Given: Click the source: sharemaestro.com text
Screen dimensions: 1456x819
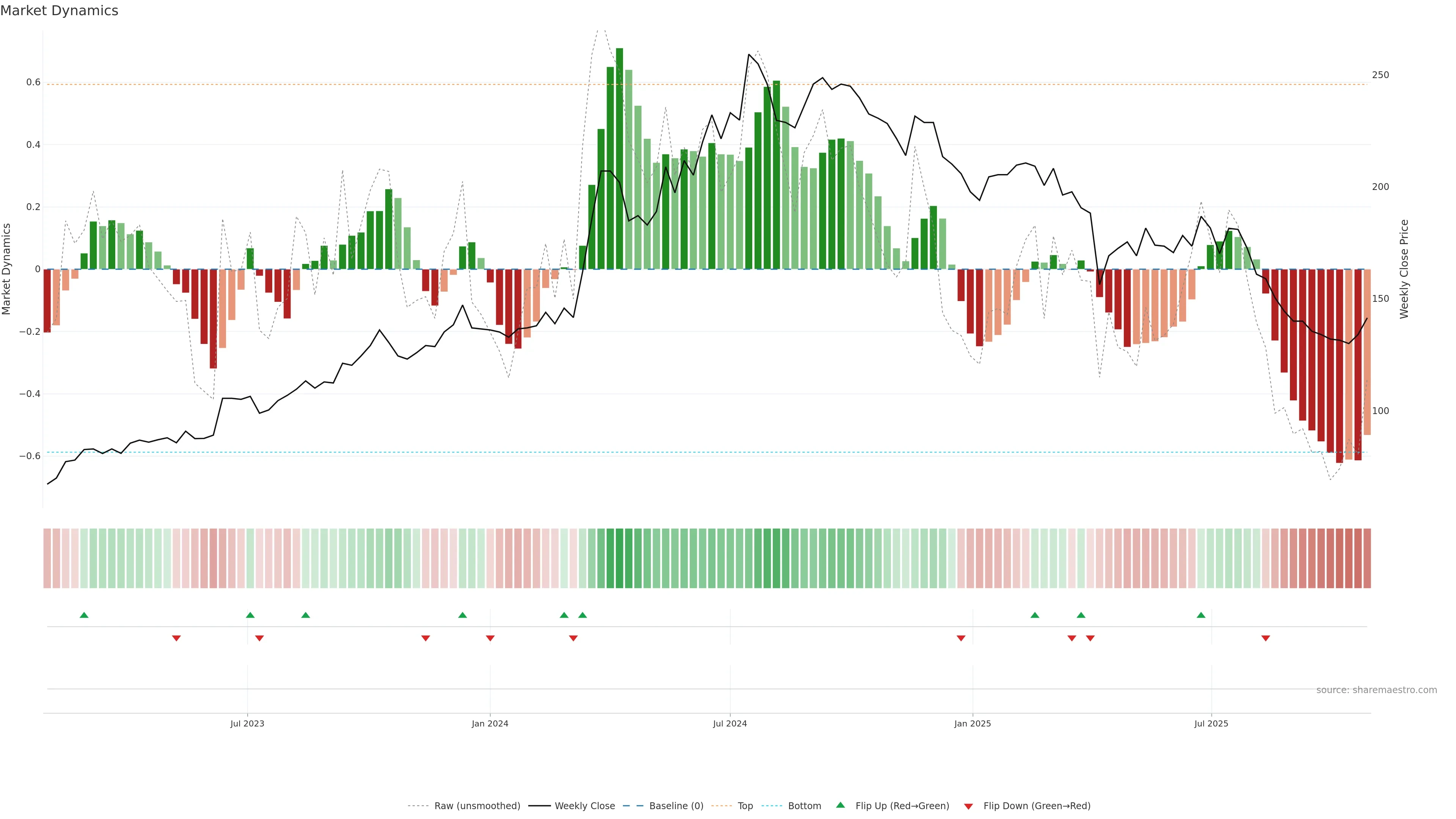Looking at the screenshot, I should click(1376, 690).
